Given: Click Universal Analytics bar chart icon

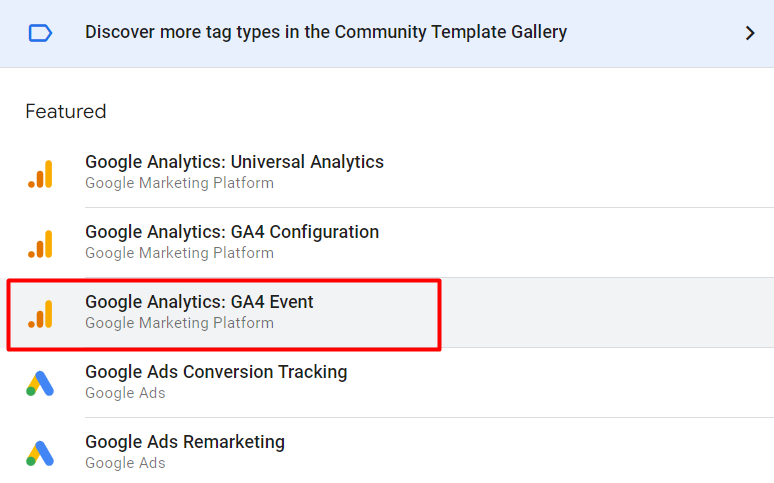Looking at the screenshot, I should [40, 174].
